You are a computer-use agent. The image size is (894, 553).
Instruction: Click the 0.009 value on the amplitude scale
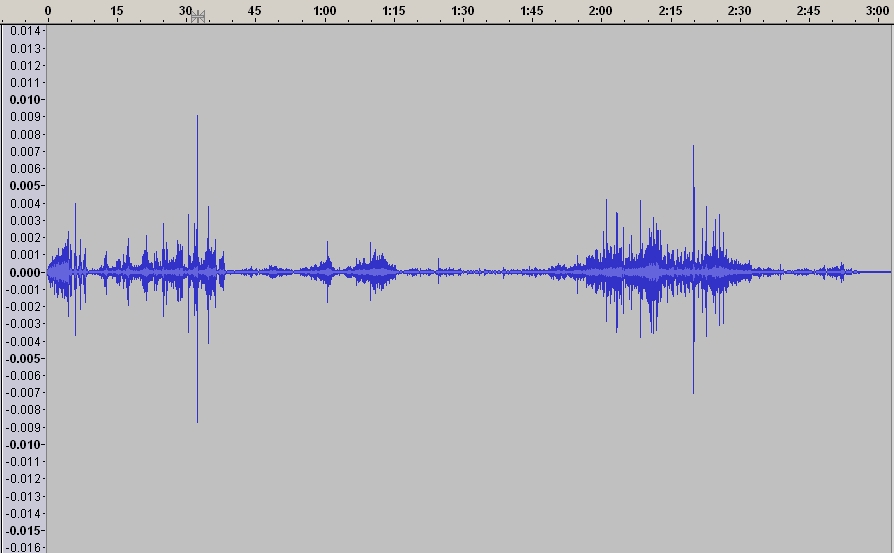25,117
